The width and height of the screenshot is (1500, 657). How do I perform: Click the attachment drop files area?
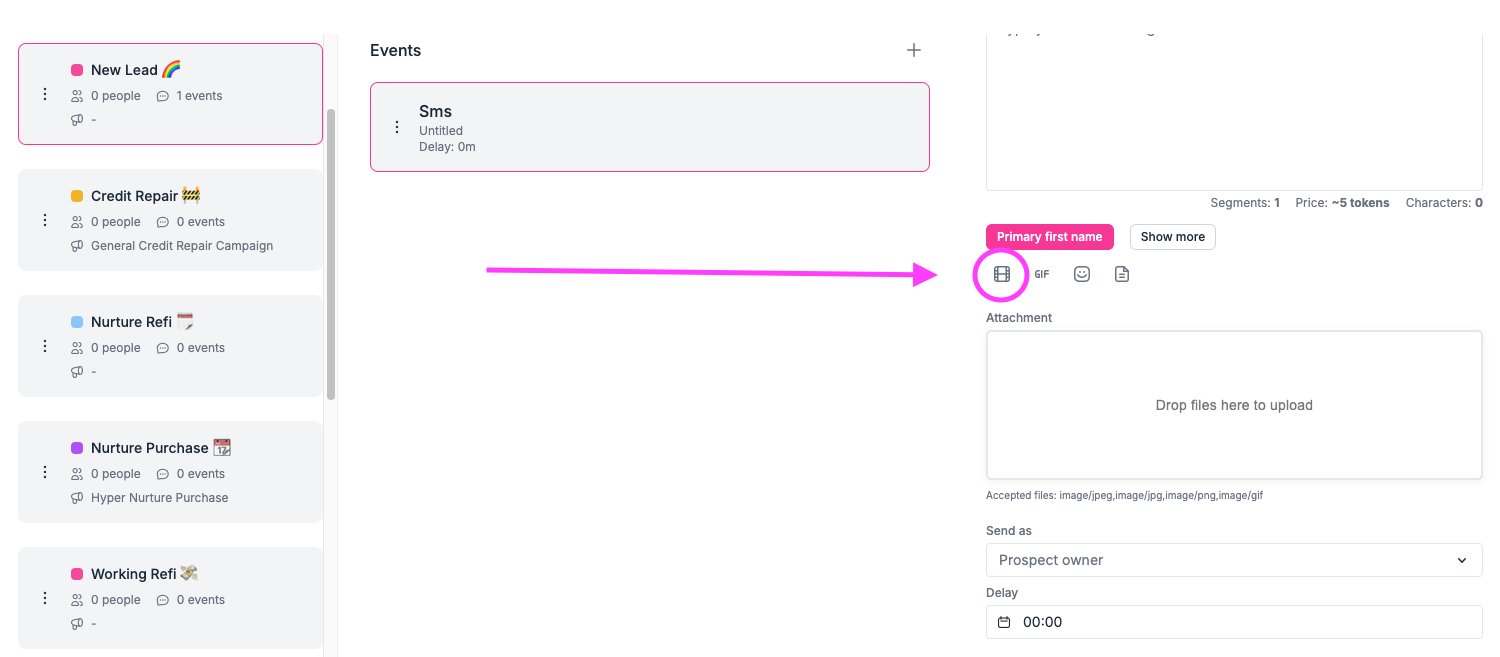click(1233, 405)
